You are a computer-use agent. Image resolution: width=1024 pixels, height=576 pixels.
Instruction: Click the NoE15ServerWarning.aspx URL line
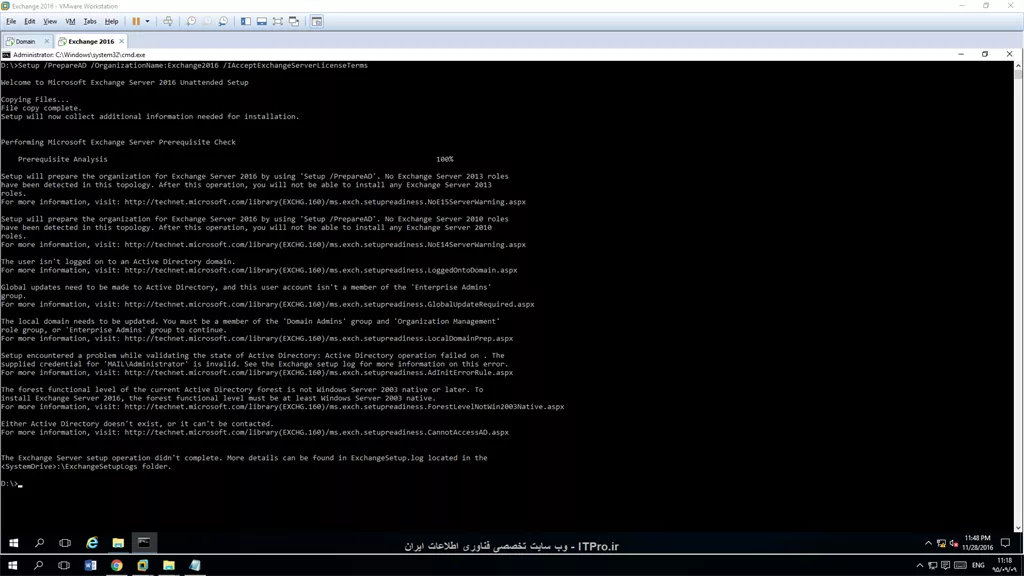(x=263, y=202)
